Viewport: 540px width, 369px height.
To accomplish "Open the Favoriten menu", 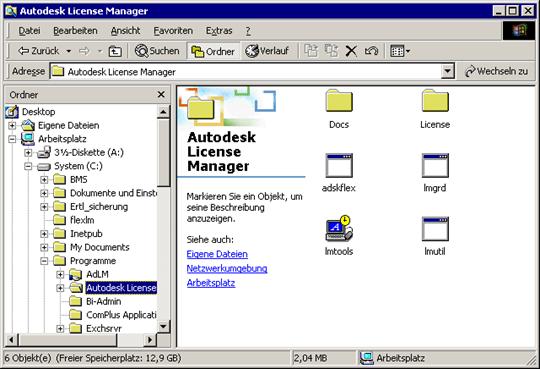I will click(173, 31).
